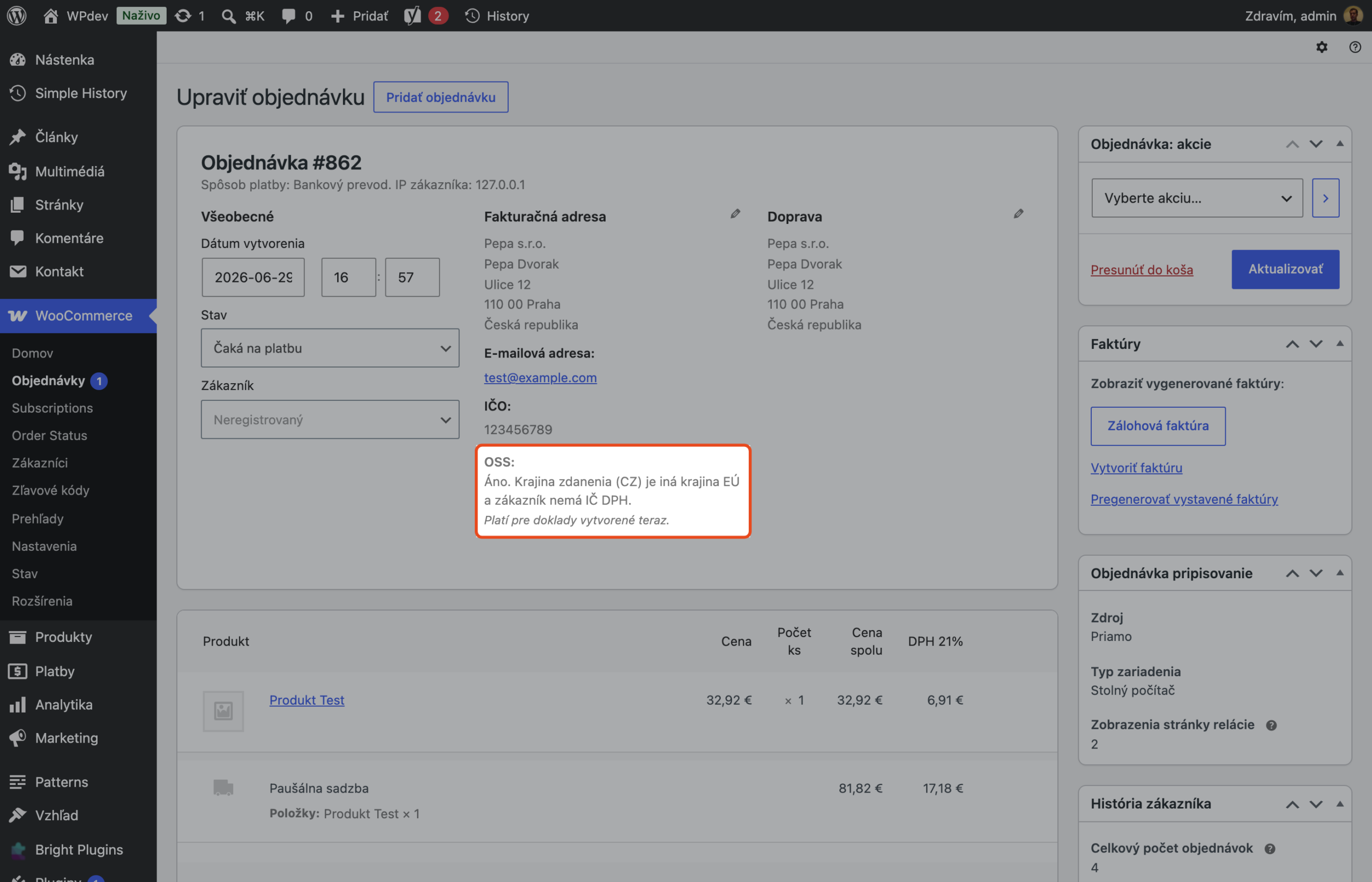Image resolution: width=1372 pixels, height=882 pixels.
Task: Click the hour field showing 16
Action: [x=348, y=277]
